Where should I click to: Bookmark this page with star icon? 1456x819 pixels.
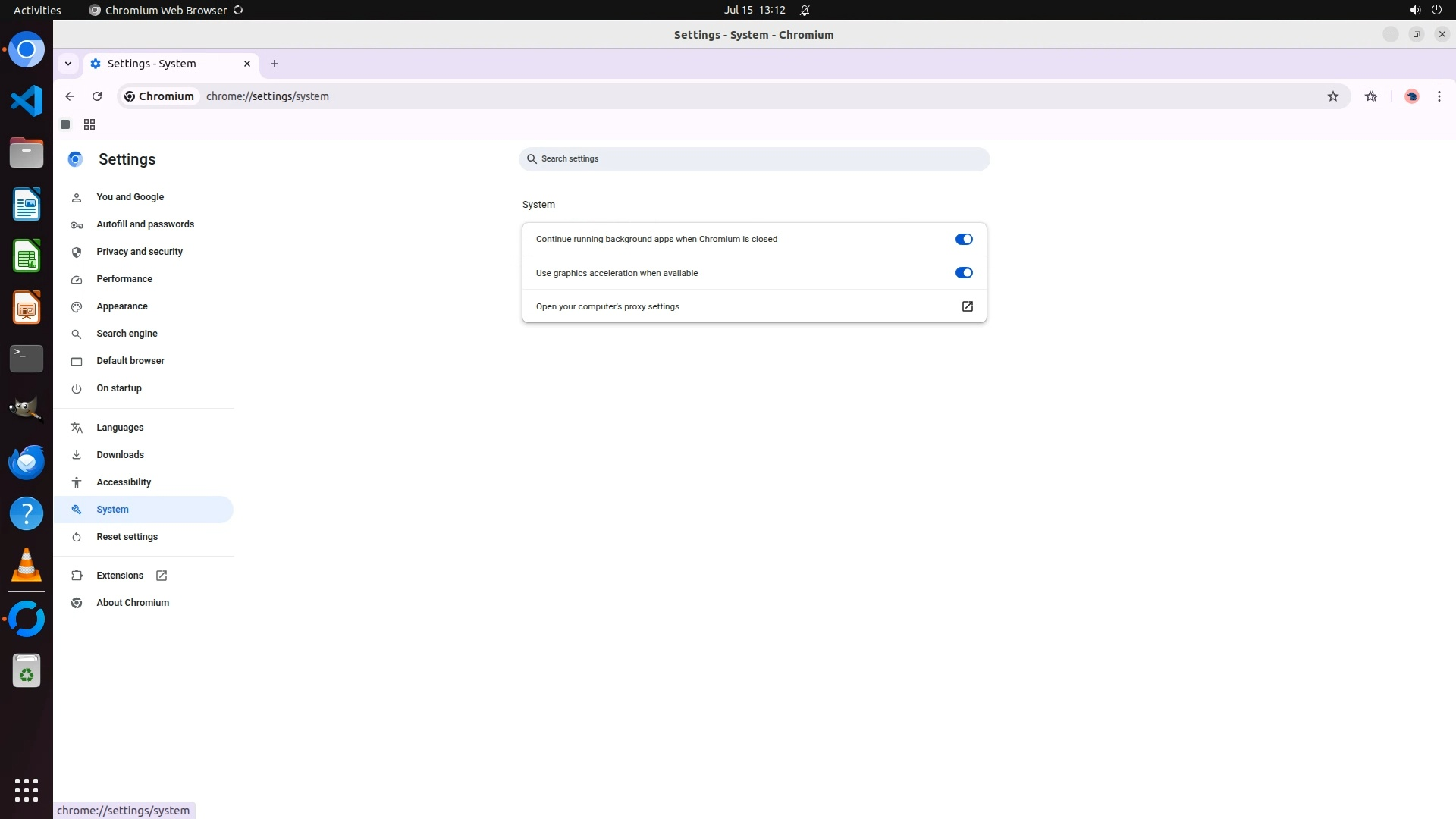[1332, 96]
